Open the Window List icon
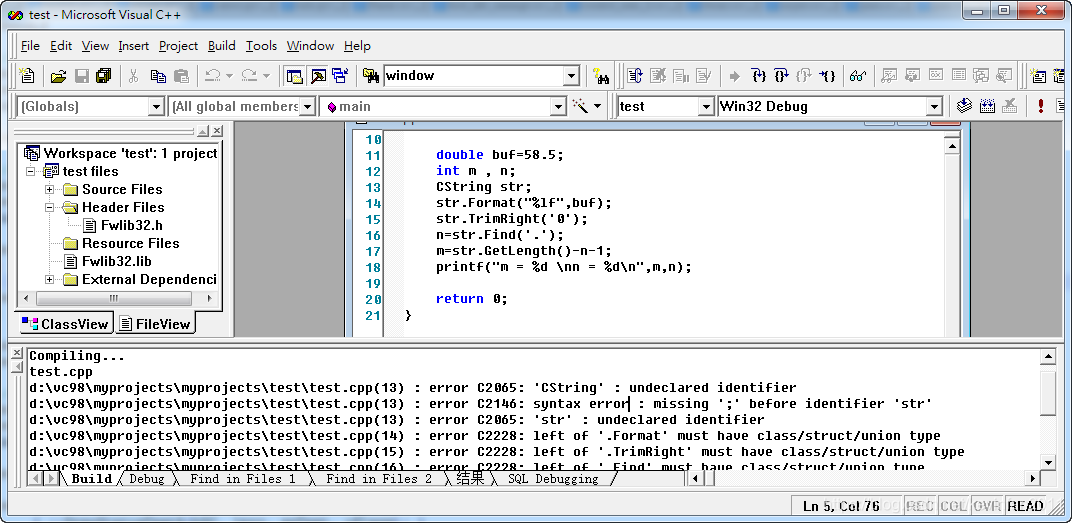Viewport: 1072px width, 523px height. coord(340,76)
